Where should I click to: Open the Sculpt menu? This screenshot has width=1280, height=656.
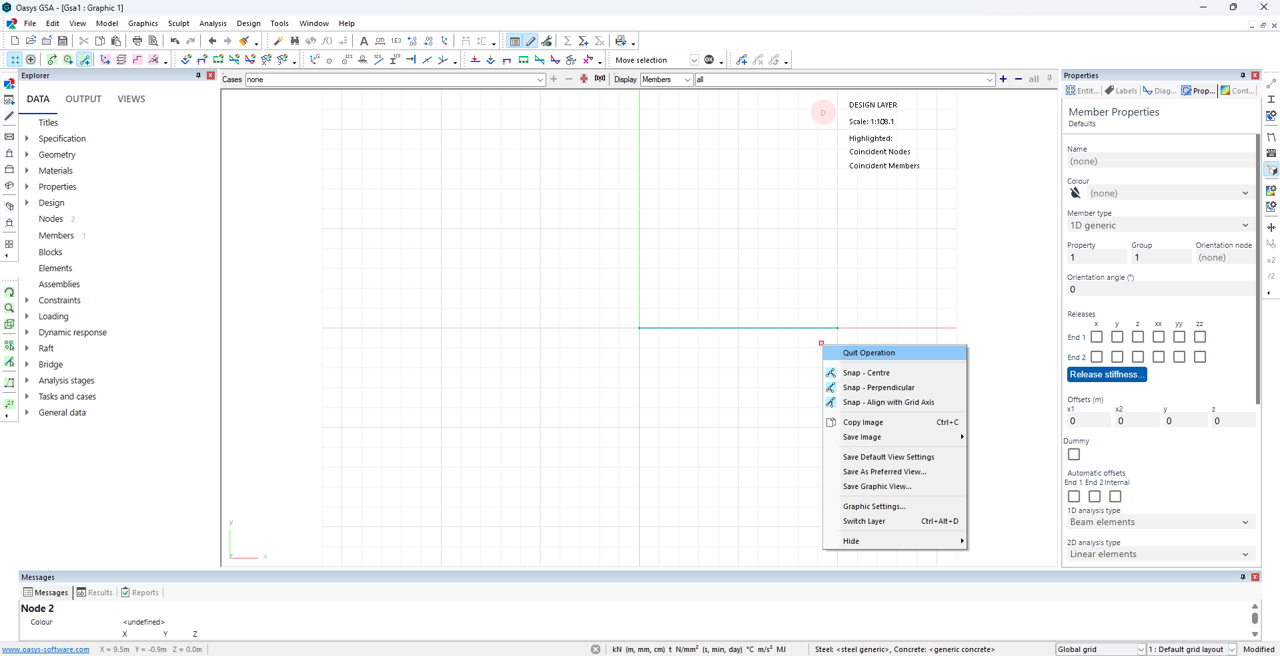coord(178,23)
